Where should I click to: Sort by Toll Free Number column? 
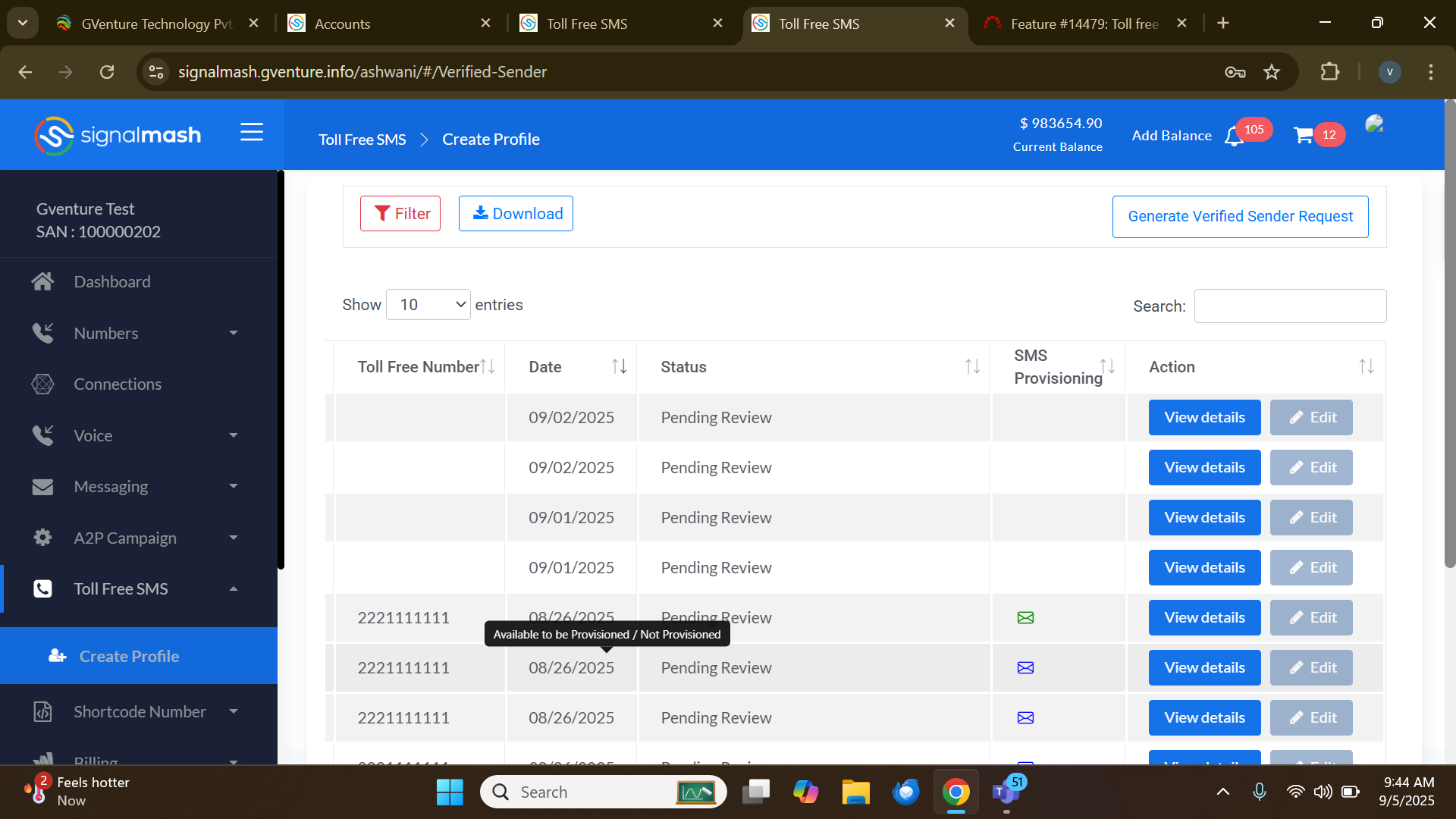point(488,367)
